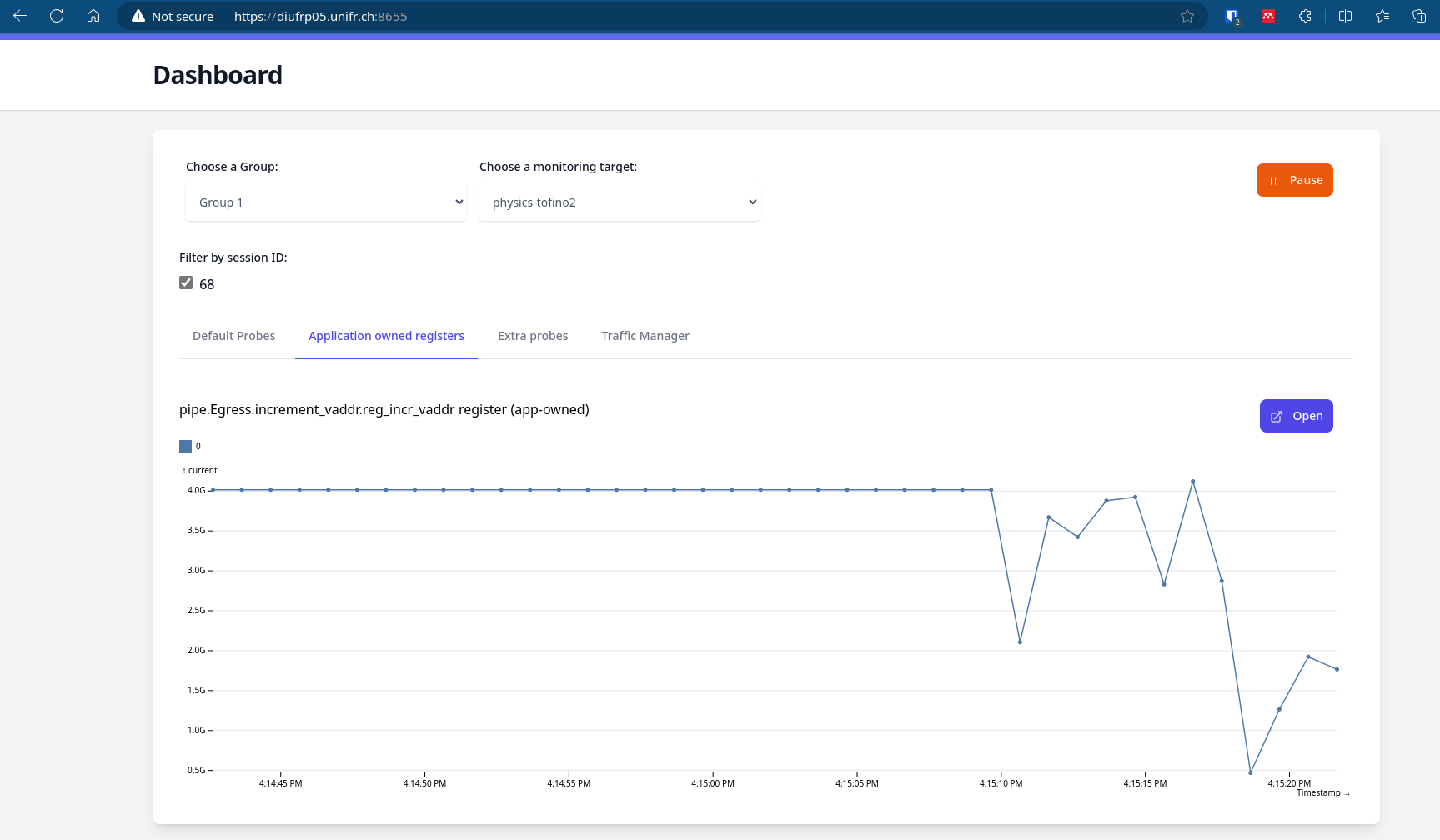Open the Choose a Group dropdown

325,202
